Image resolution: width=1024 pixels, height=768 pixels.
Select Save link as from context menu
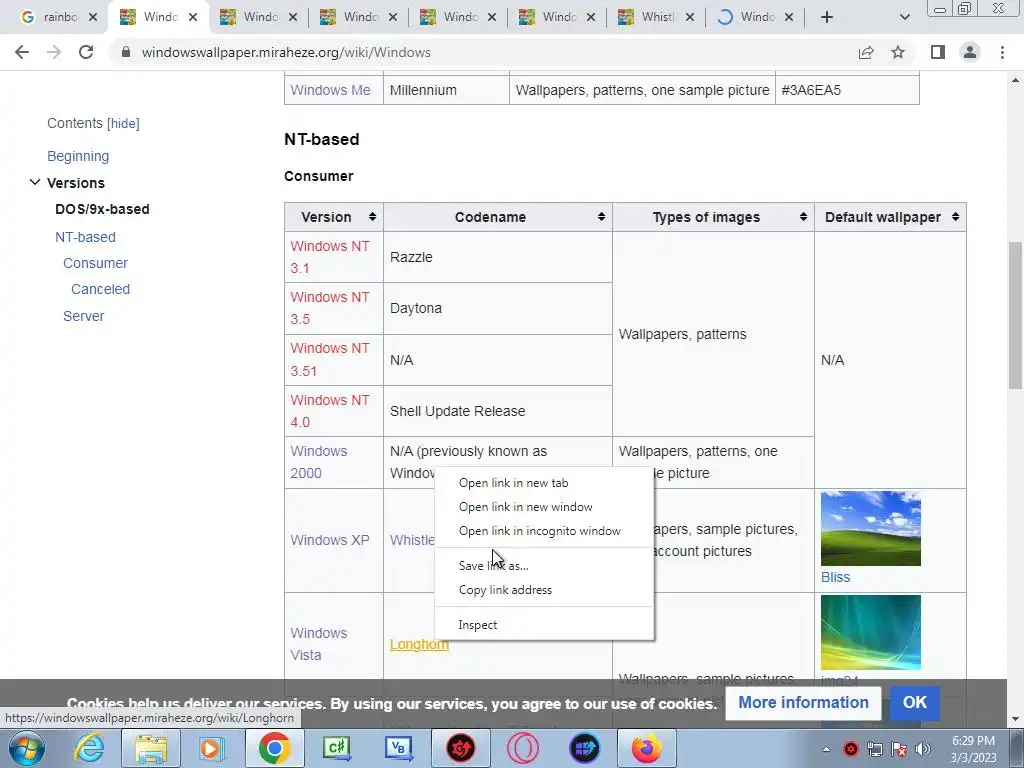(x=494, y=566)
